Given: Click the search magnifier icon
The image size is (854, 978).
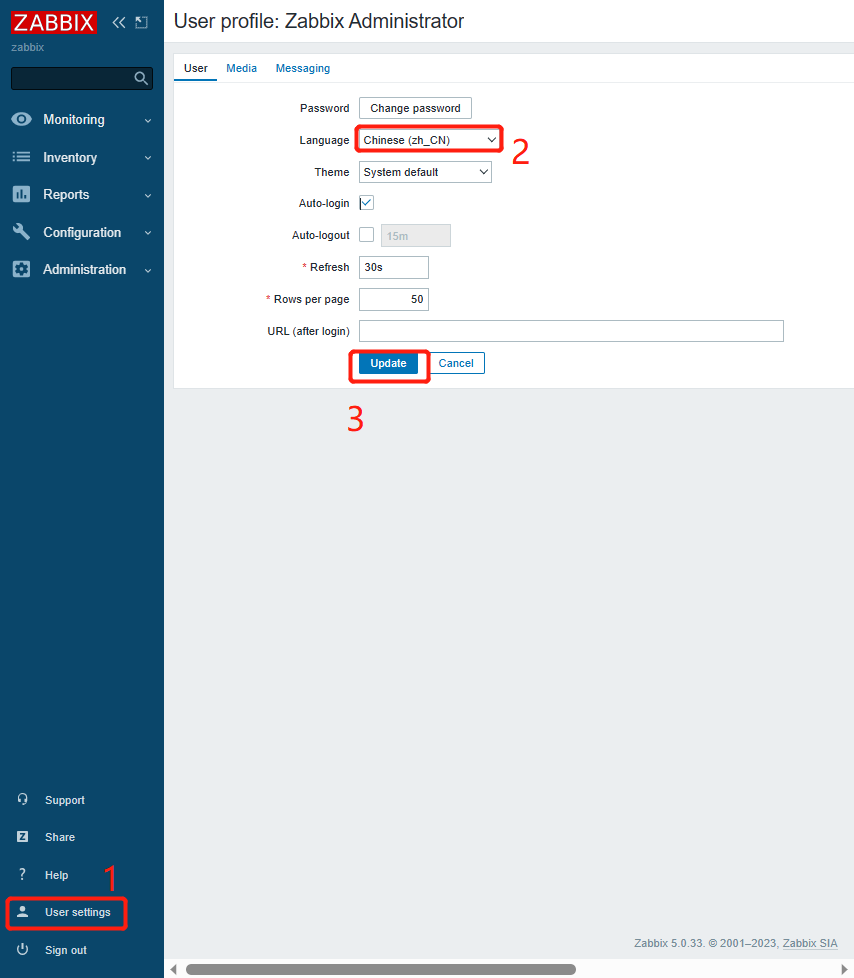Looking at the screenshot, I should click(x=141, y=78).
